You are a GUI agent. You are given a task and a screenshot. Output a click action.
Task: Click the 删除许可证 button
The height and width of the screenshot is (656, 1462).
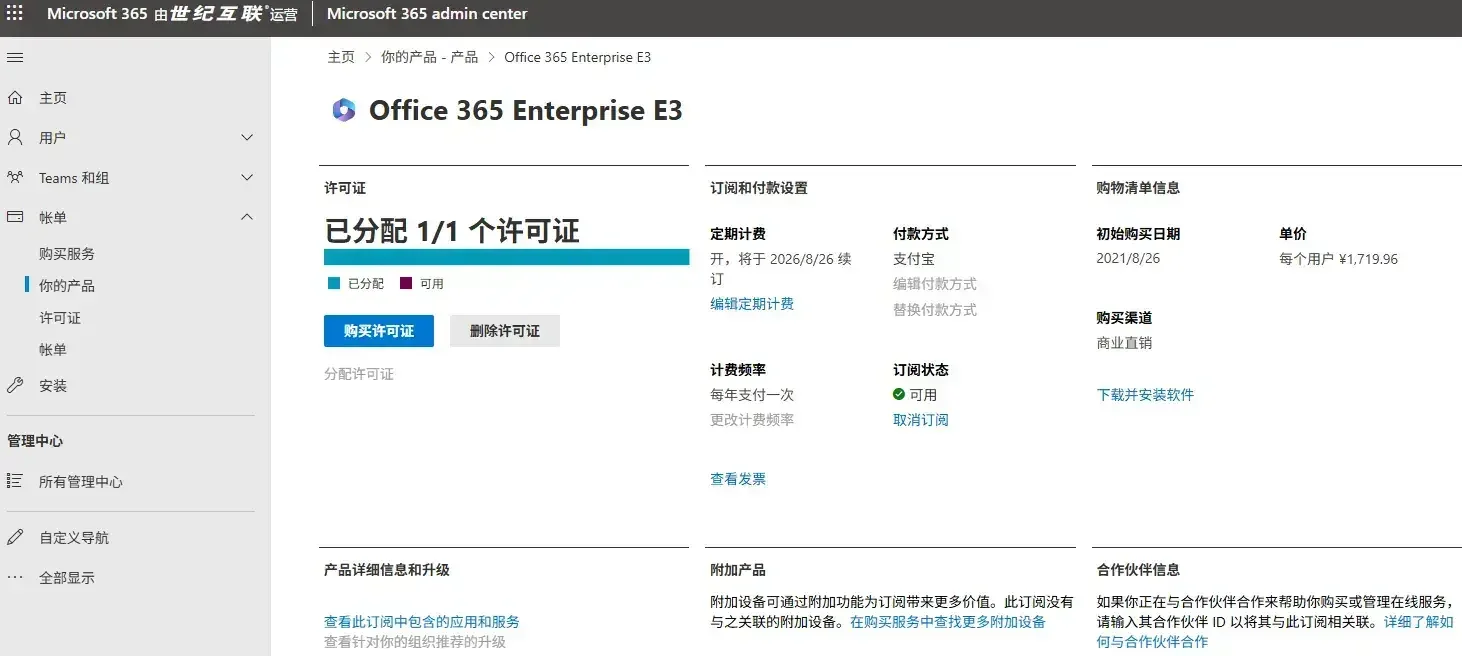click(x=505, y=331)
